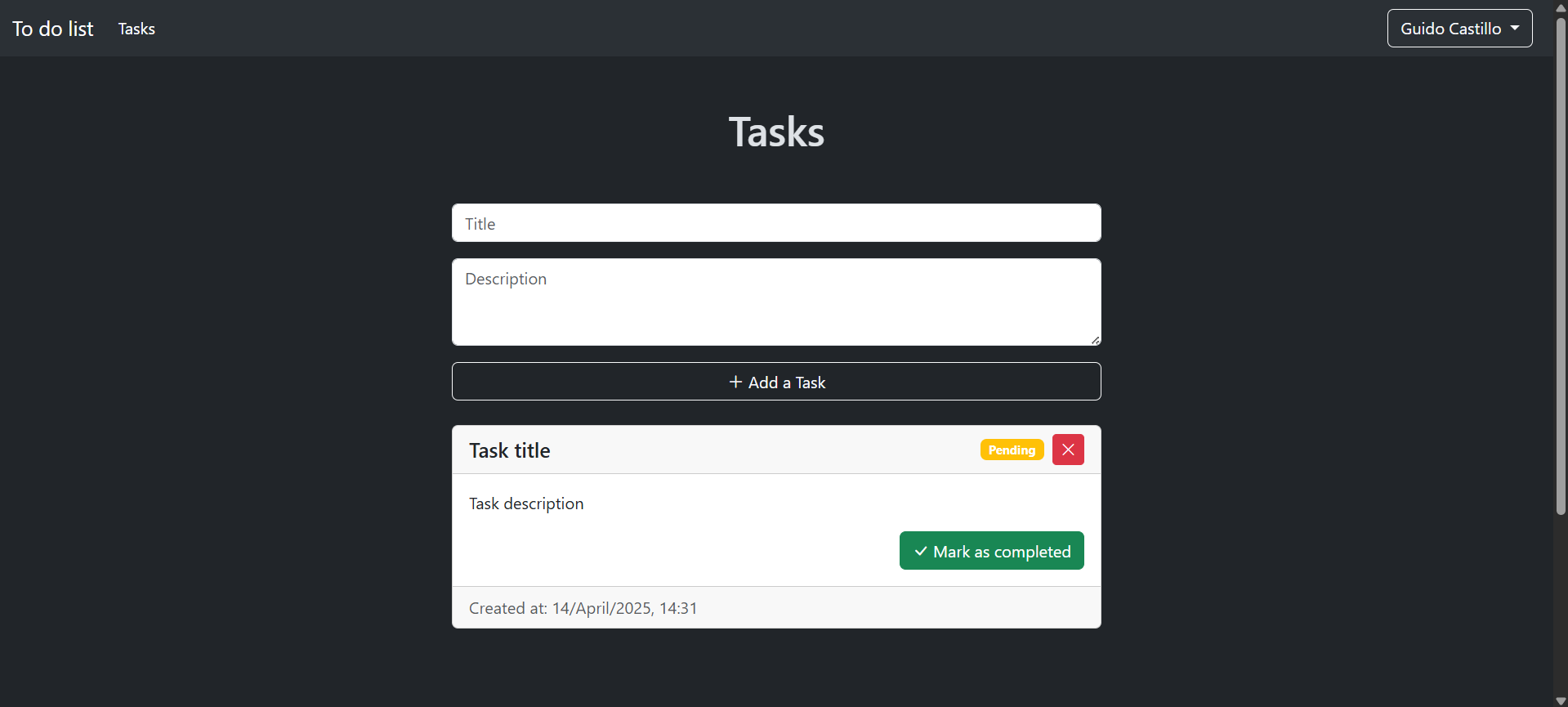Click the large Tasks page heading
Viewport: 1568px width, 707px height.
(775, 132)
